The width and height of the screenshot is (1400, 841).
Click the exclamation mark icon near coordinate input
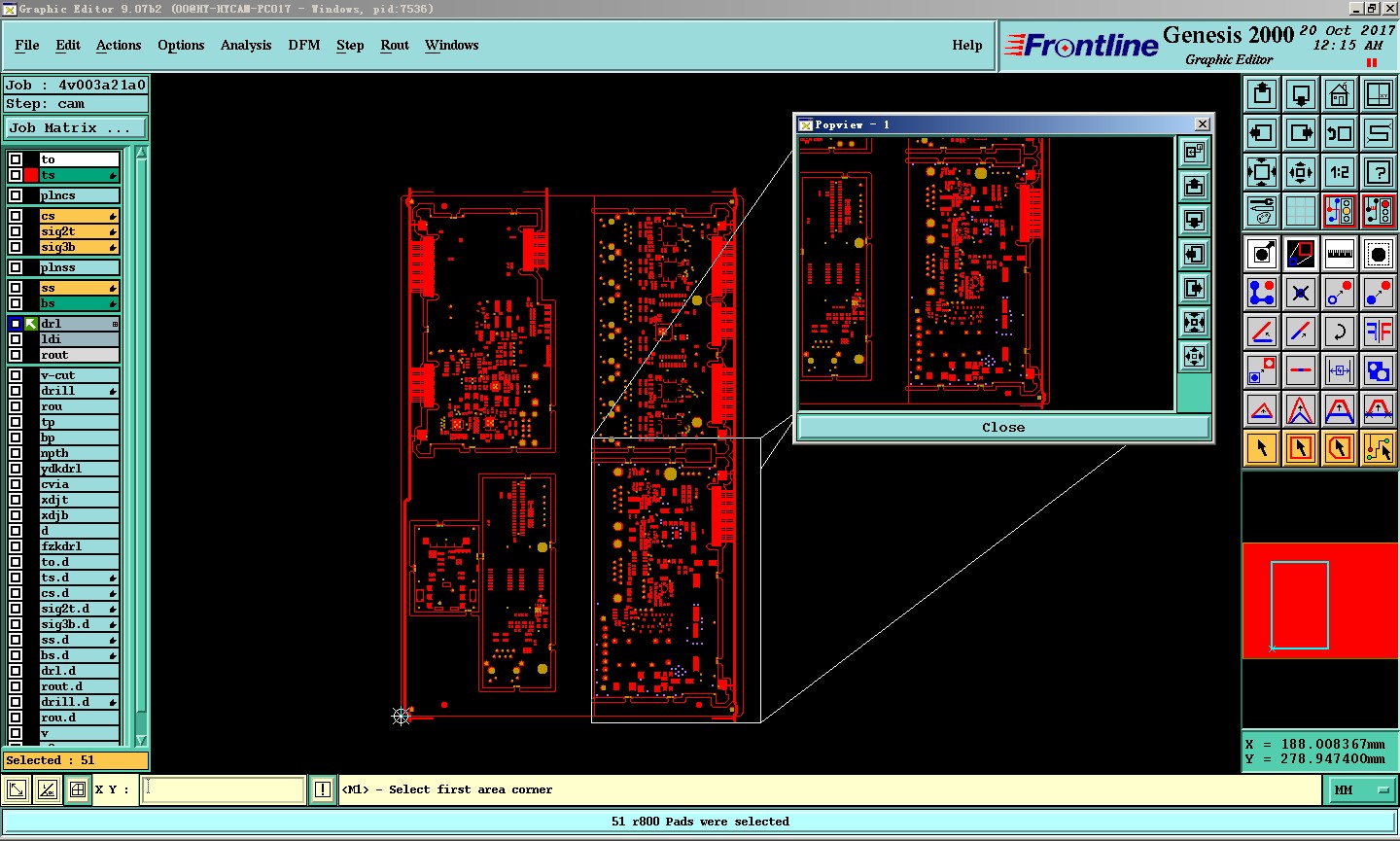(x=323, y=789)
